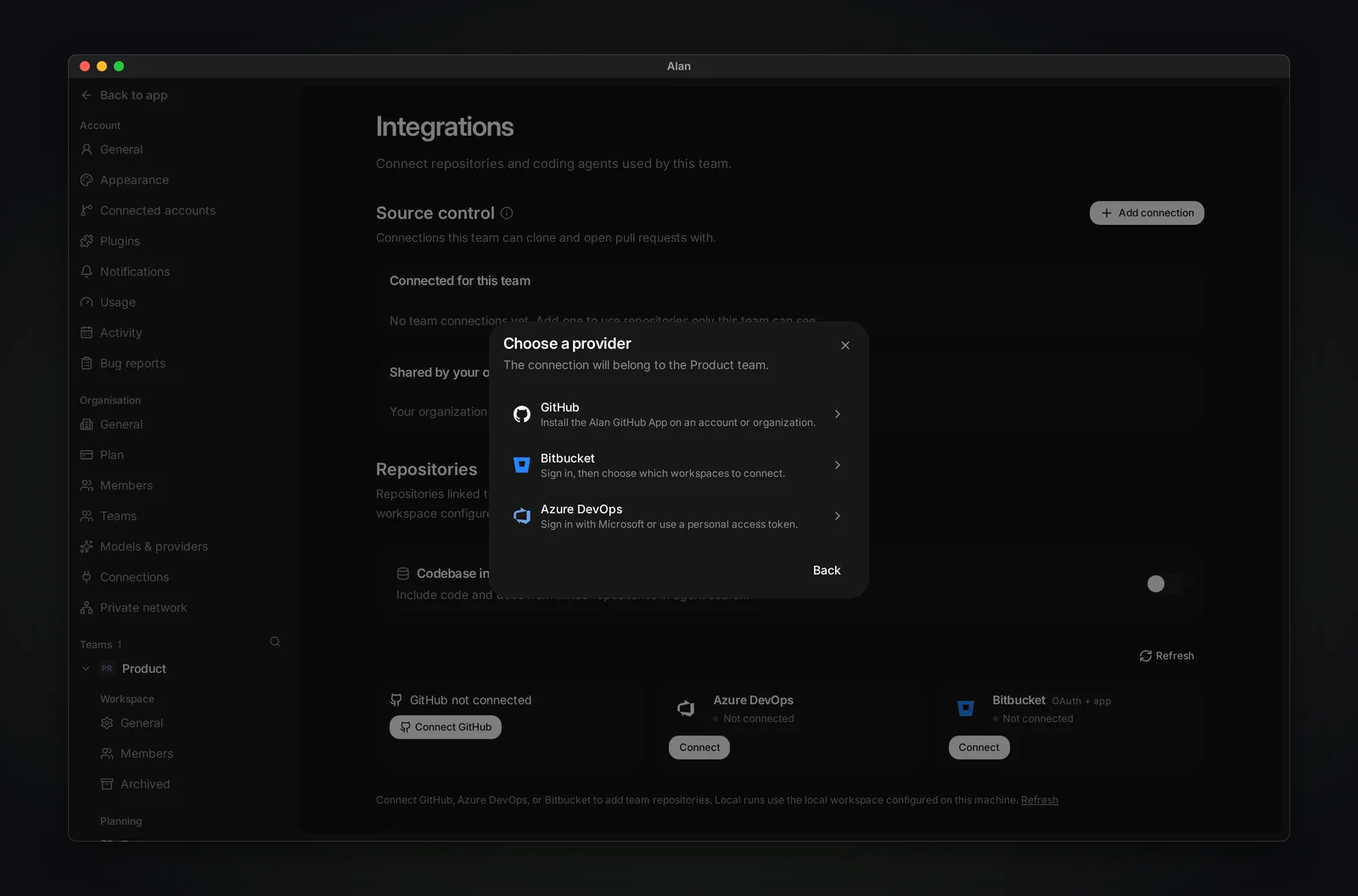Open Workspace Members under Product
1358x896 pixels.
click(x=147, y=753)
